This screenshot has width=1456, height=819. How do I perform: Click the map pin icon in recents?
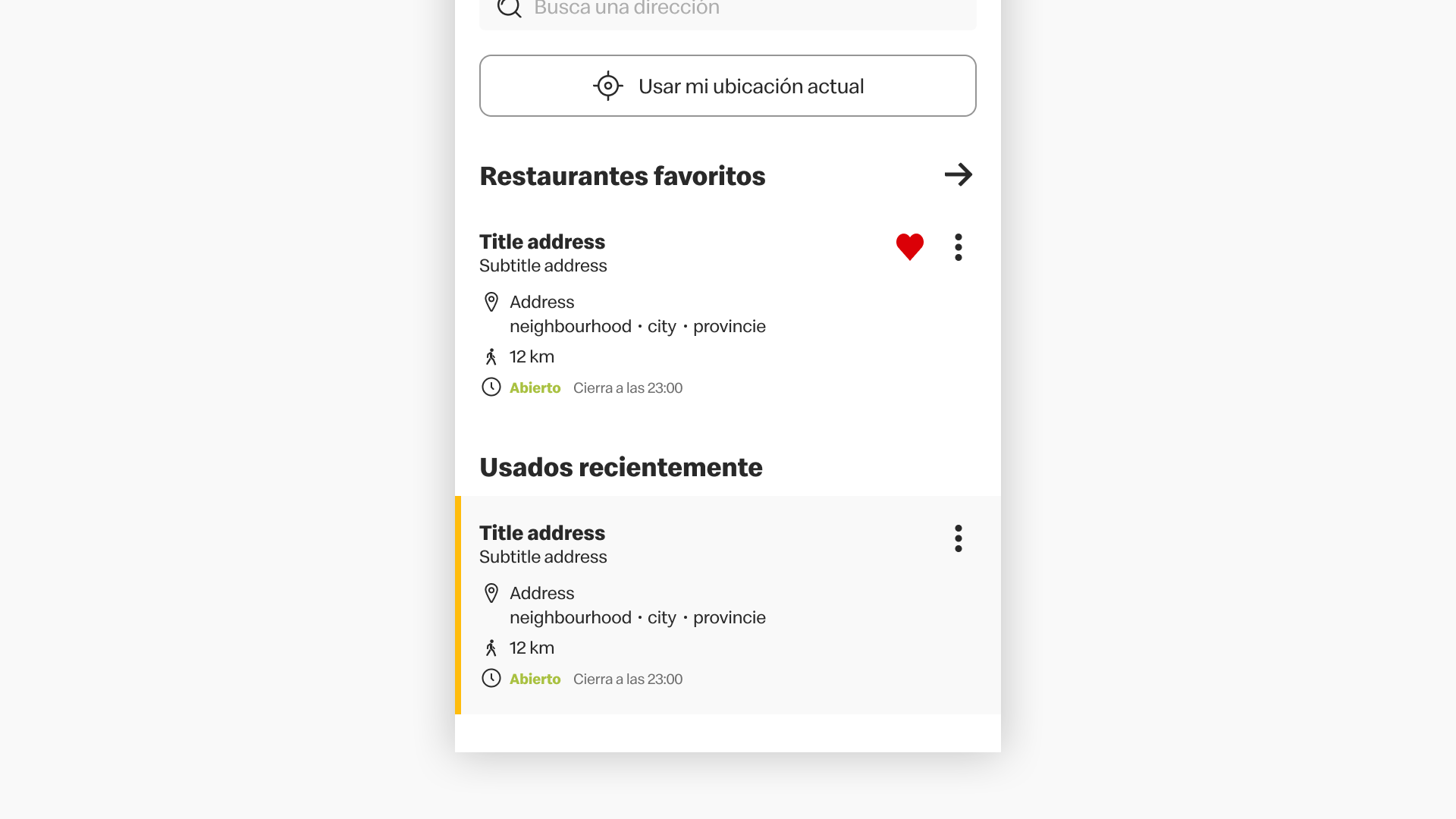pos(491,593)
